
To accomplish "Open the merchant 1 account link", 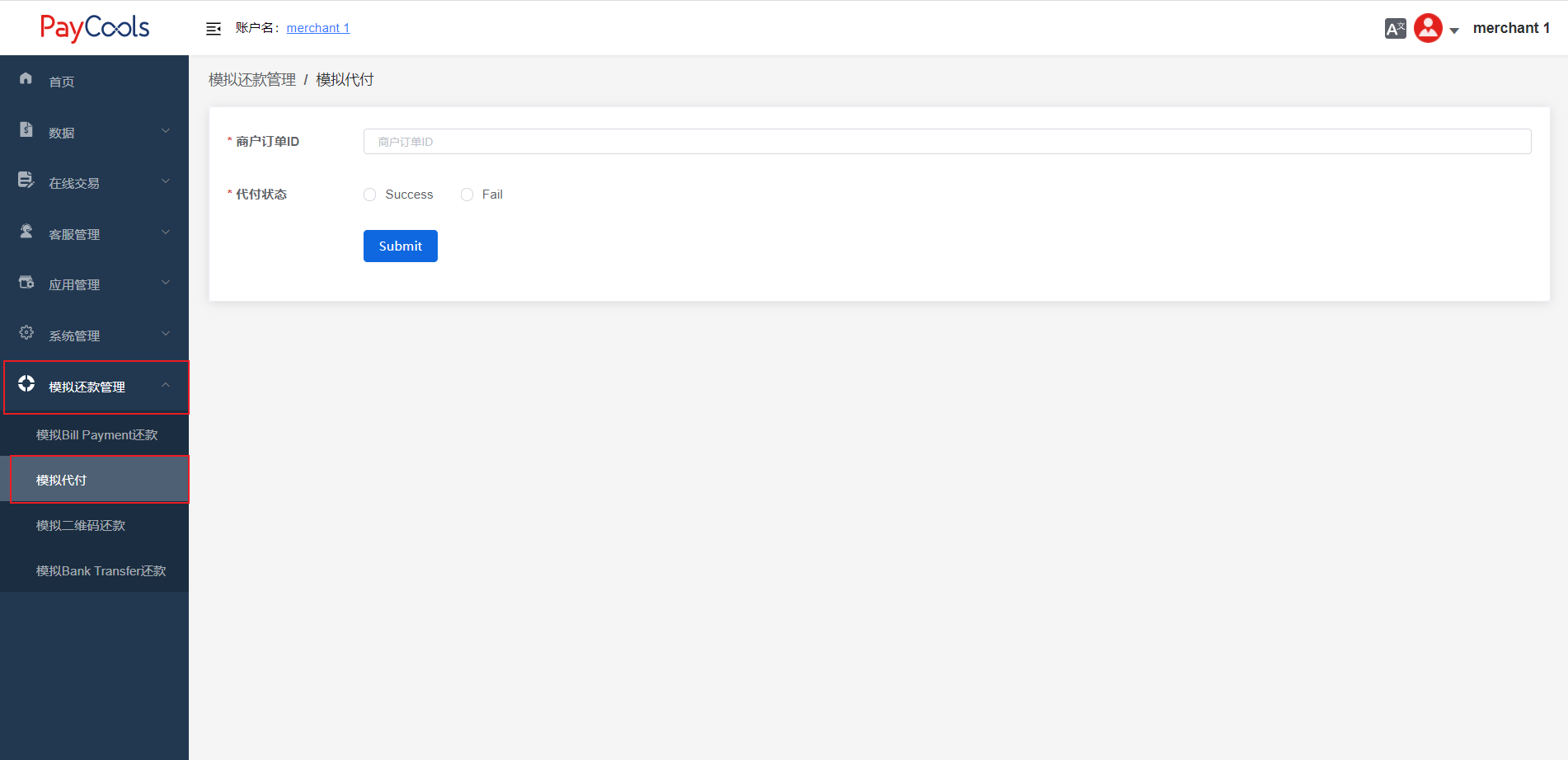I will [318, 27].
